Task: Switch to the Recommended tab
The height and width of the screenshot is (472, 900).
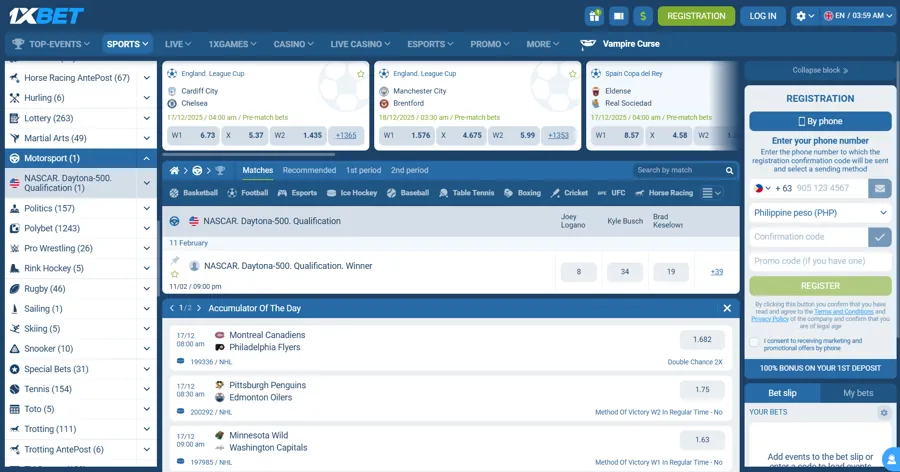Action: pyautogui.click(x=309, y=171)
